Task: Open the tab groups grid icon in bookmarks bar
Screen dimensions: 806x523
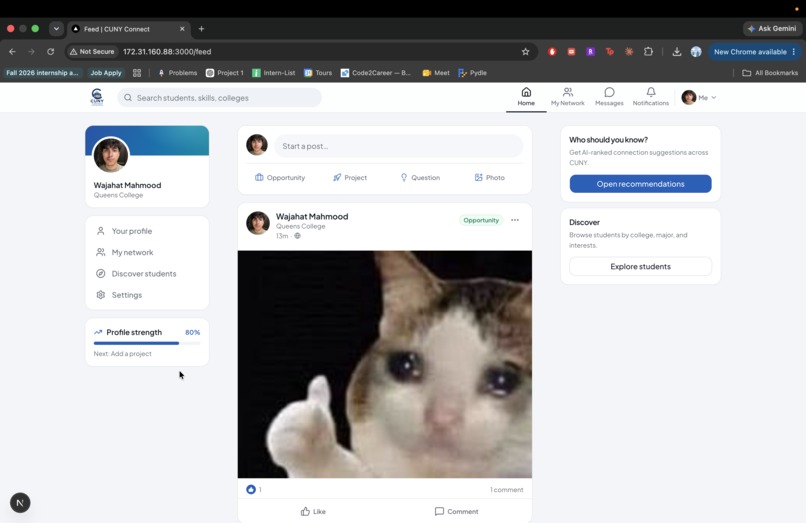Action: point(137,73)
